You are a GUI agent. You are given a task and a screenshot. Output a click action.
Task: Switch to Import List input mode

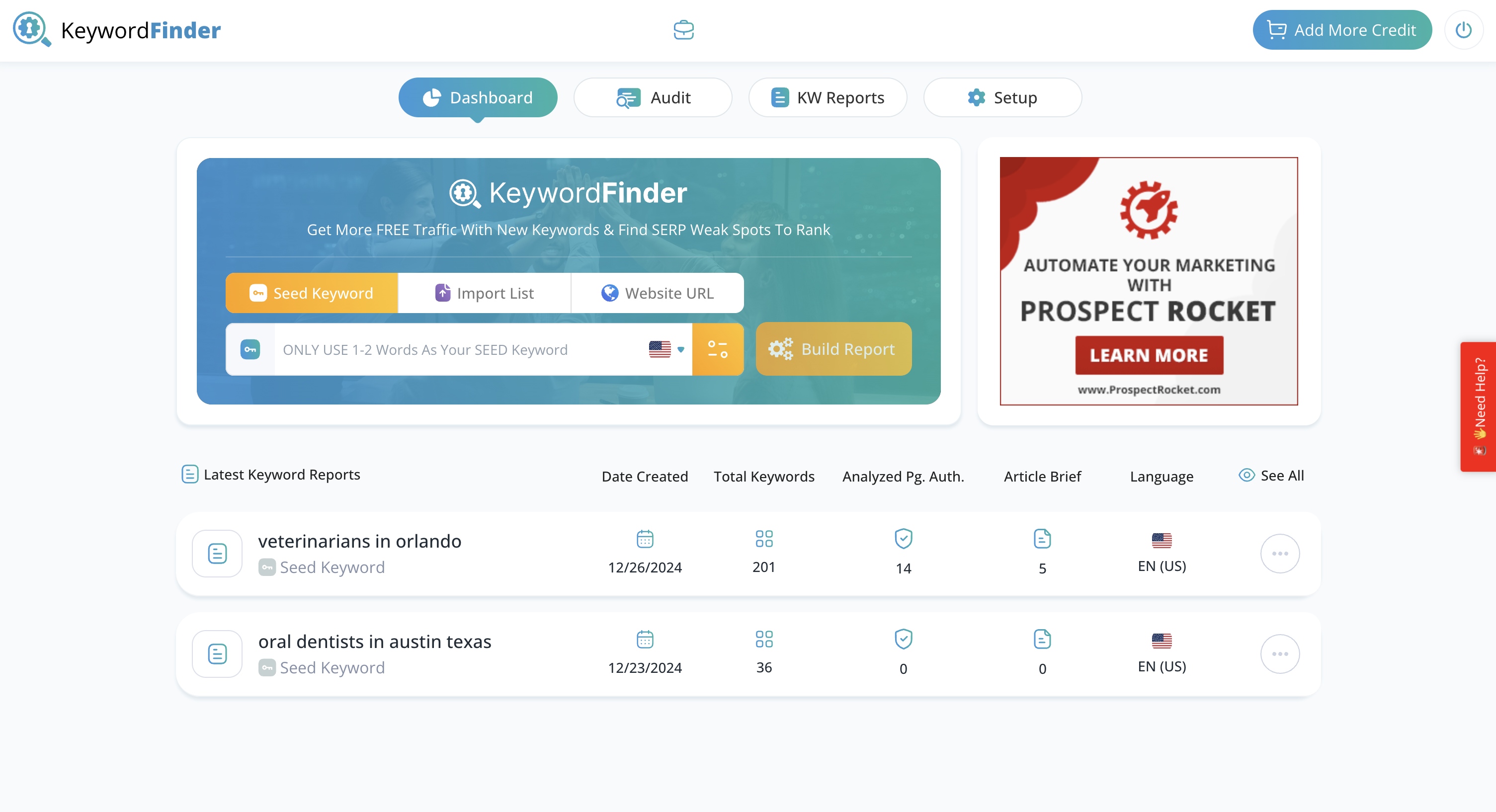click(485, 293)
